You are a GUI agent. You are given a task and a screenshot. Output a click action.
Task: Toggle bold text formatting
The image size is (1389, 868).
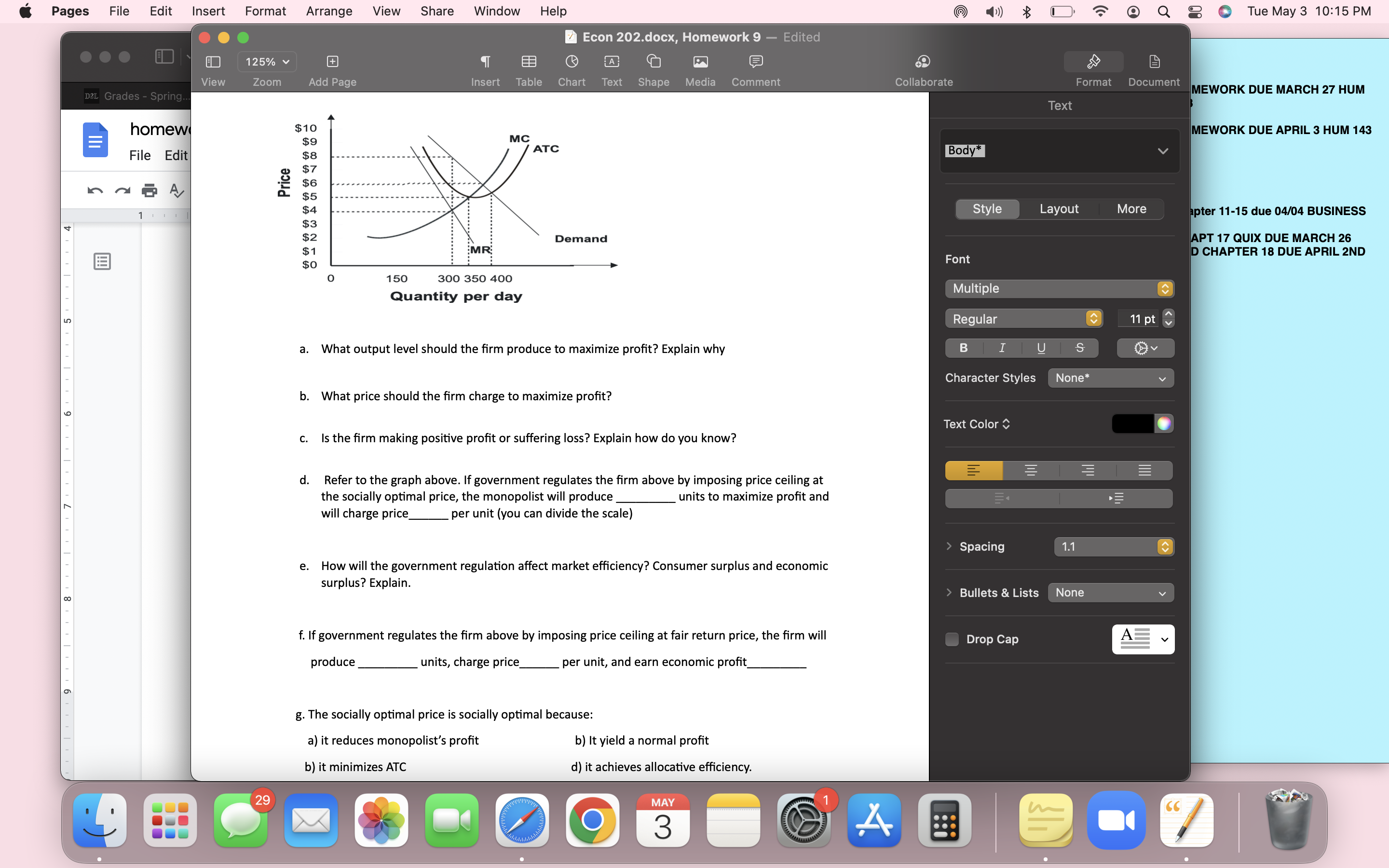(963, 347)
